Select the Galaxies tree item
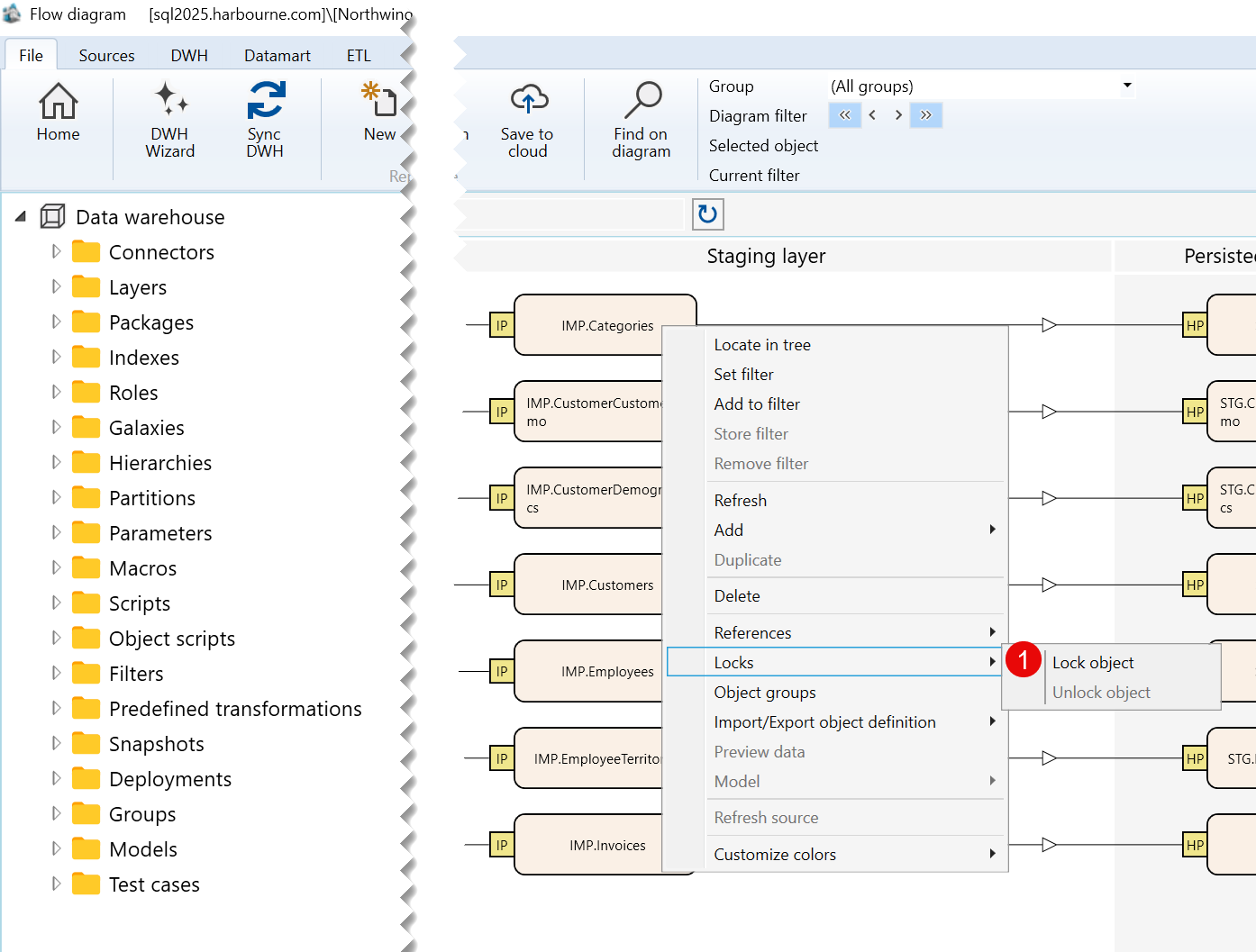This screenshot has height=952, width=1256. [147, 427]
